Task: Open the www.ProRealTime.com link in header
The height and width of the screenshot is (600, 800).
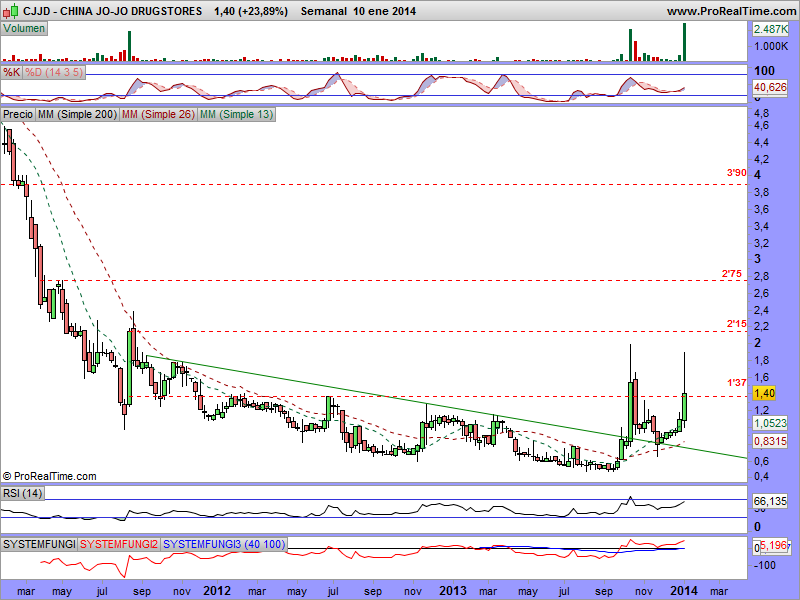Action: coord(731,11)
